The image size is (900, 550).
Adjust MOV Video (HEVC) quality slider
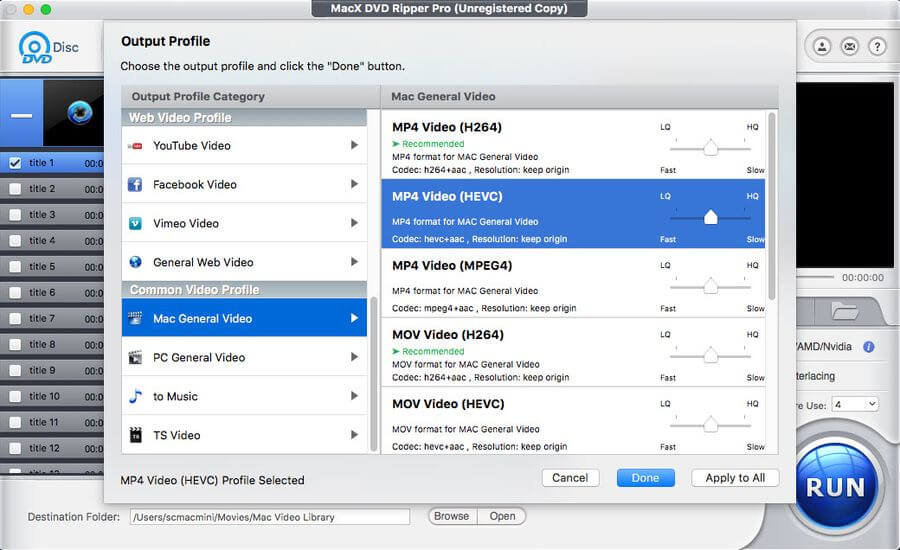pyautogui.click(x=711, y=424)
